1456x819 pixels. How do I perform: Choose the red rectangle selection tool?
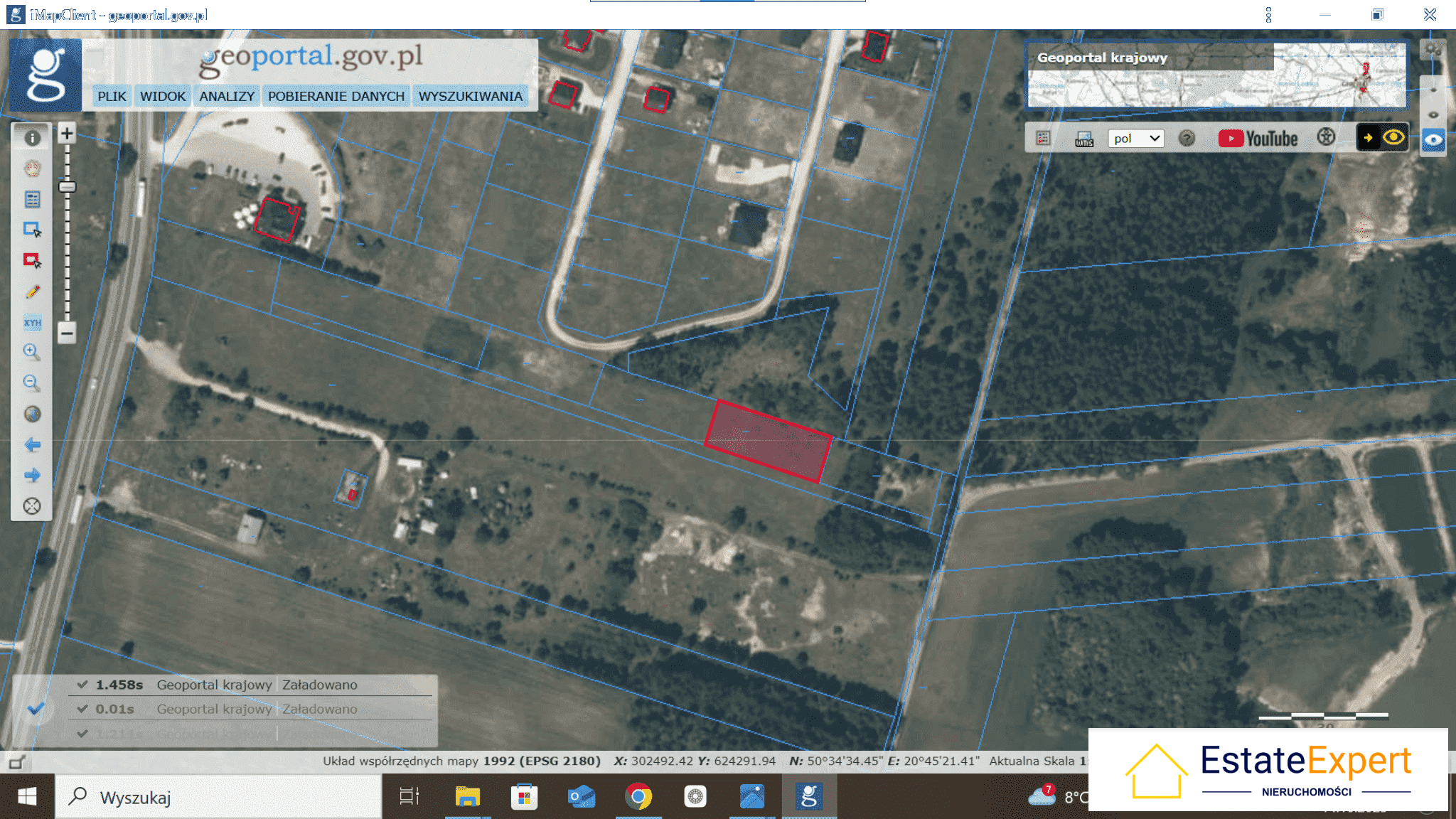32,260
